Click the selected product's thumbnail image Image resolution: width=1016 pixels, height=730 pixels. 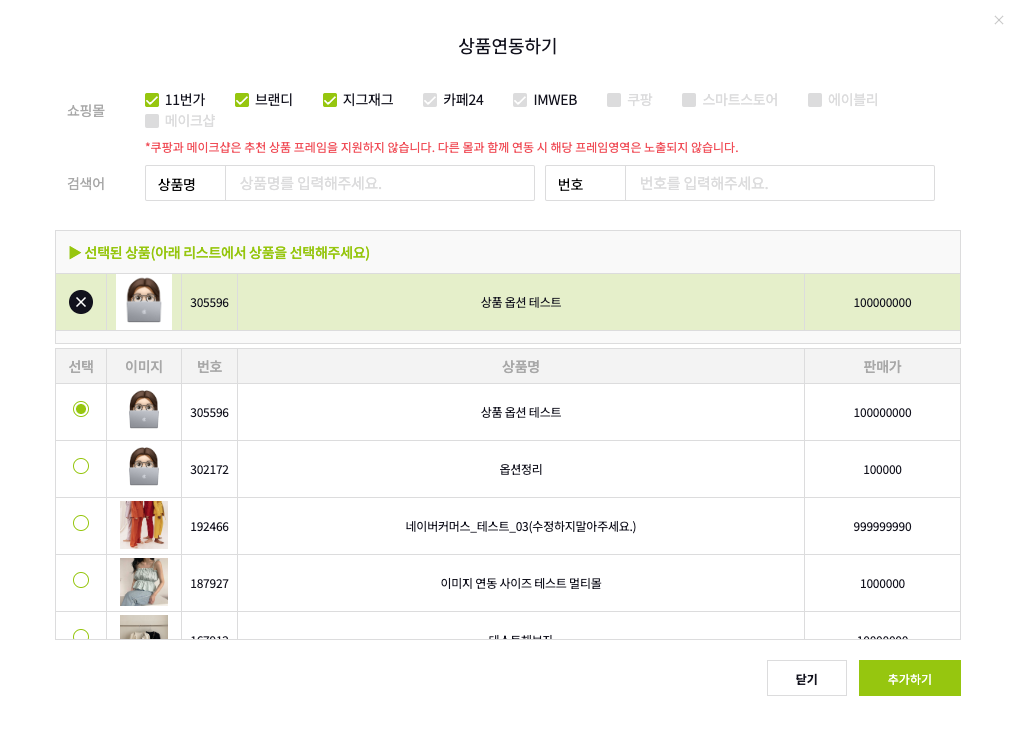(x=144, y=302)
